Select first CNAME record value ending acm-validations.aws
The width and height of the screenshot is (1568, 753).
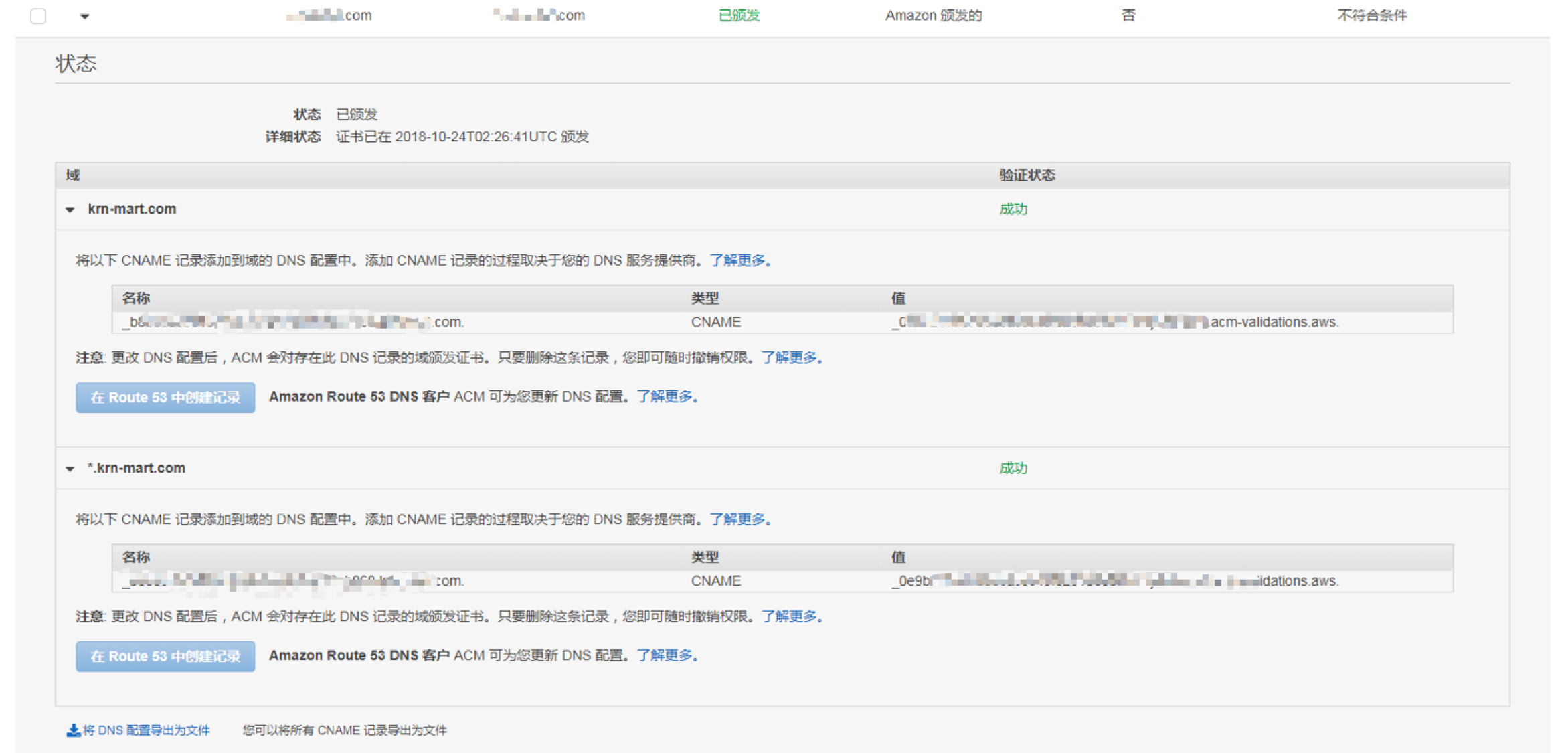pyautogui.click(x=1114, y=322)
